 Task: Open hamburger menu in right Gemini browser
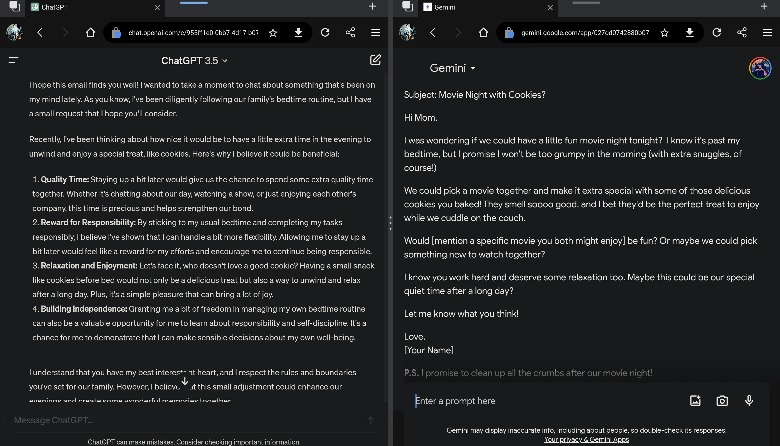pyautogui.click(x=767, y=33)
